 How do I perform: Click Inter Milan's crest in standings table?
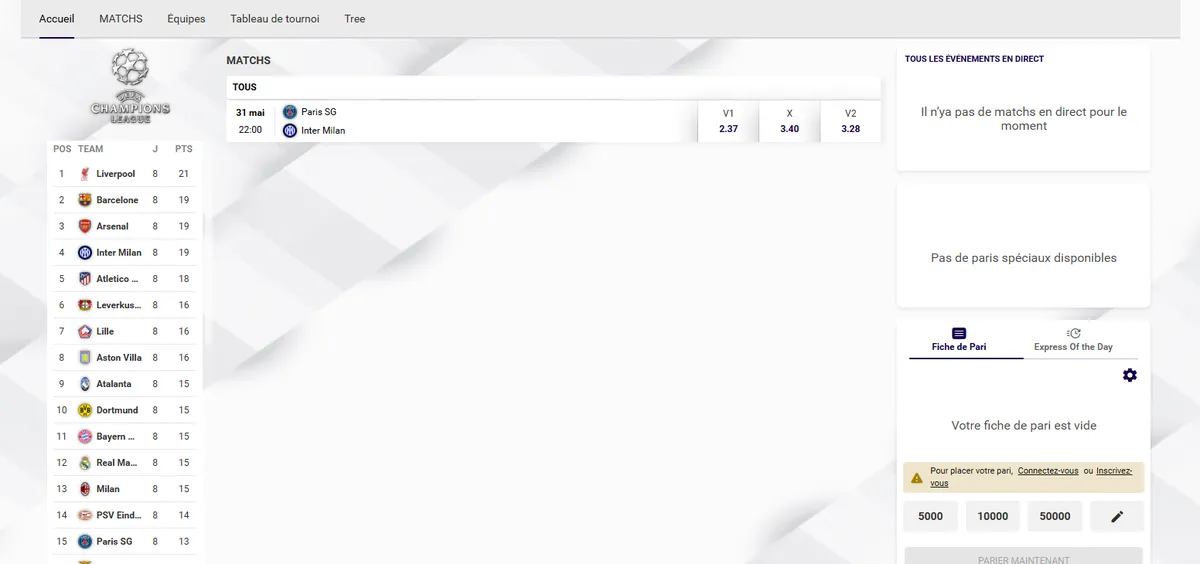pyautogui.click(x=85, y=253)
